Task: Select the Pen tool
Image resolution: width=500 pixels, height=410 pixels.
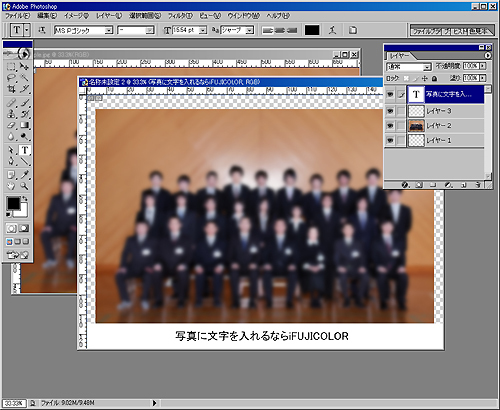Action: coord(11,162)
